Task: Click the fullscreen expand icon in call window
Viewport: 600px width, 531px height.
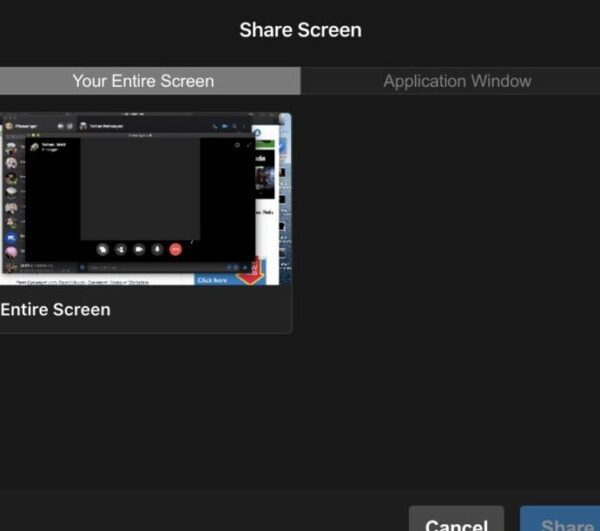Action: tap(248, 145)
